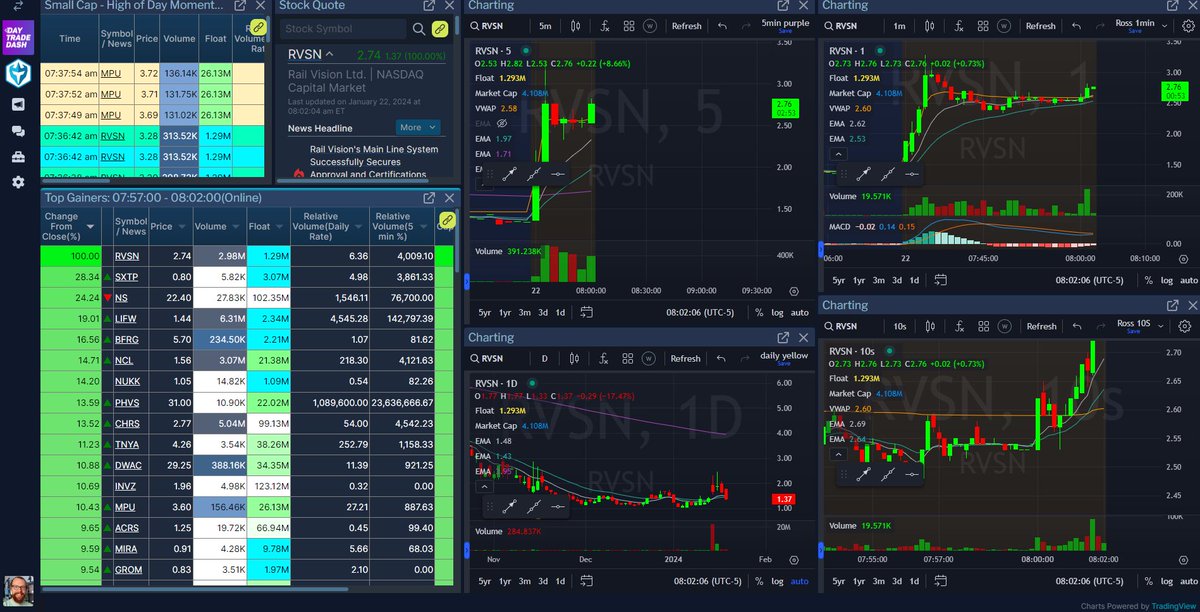Viewport: 1200px width, 612px height.
Task: Pop out the Small Cap High of Day panel
Action: [x=240, y=6]
